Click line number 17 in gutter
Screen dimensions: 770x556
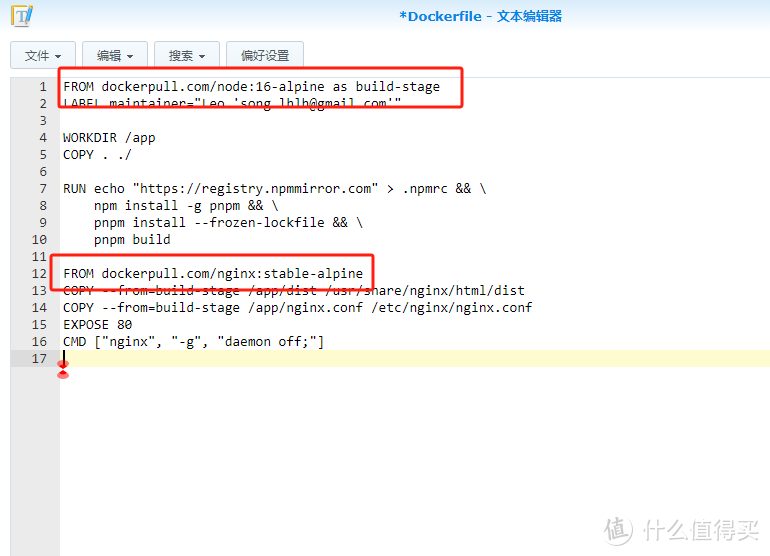tap(40, 359)
